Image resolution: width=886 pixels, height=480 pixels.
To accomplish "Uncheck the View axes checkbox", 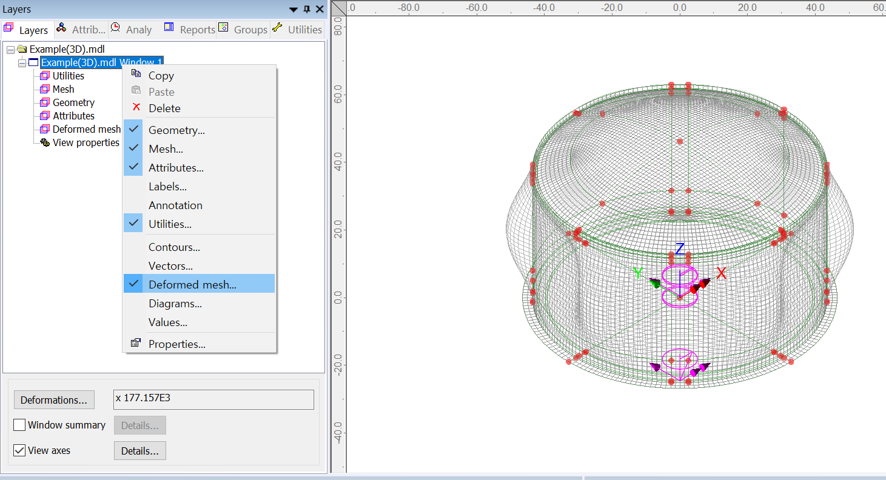I will coord(19,451).
